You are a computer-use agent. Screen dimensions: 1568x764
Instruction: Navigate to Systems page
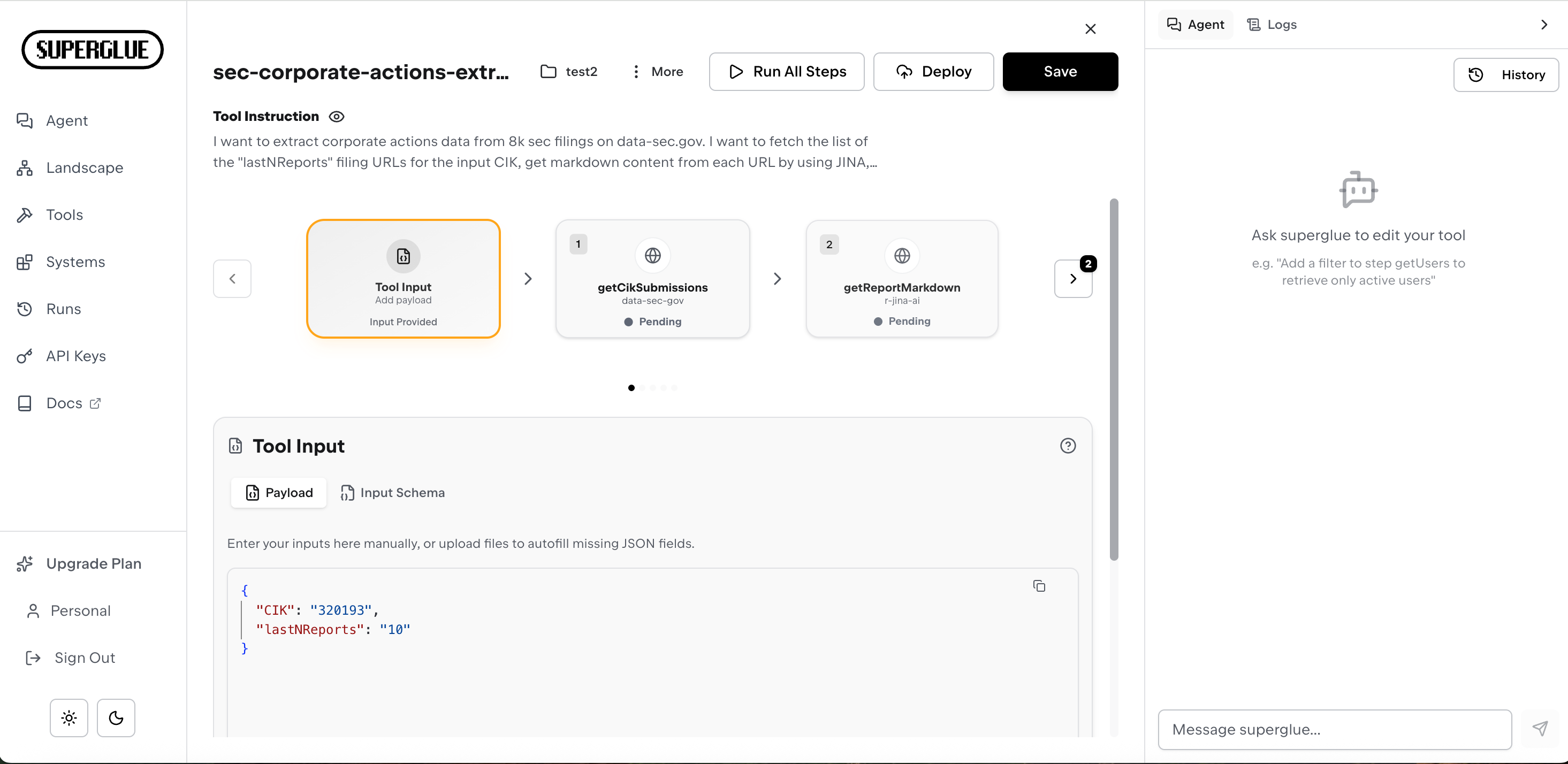point(74,262)
